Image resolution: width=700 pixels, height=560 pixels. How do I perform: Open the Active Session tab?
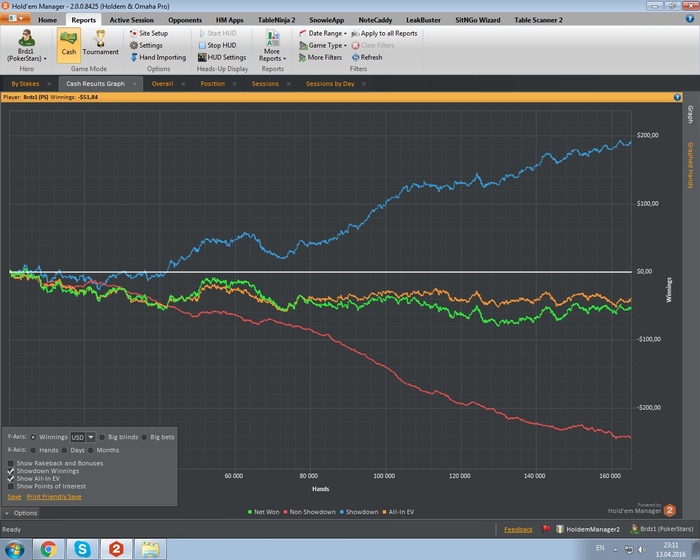click(132, 20)
